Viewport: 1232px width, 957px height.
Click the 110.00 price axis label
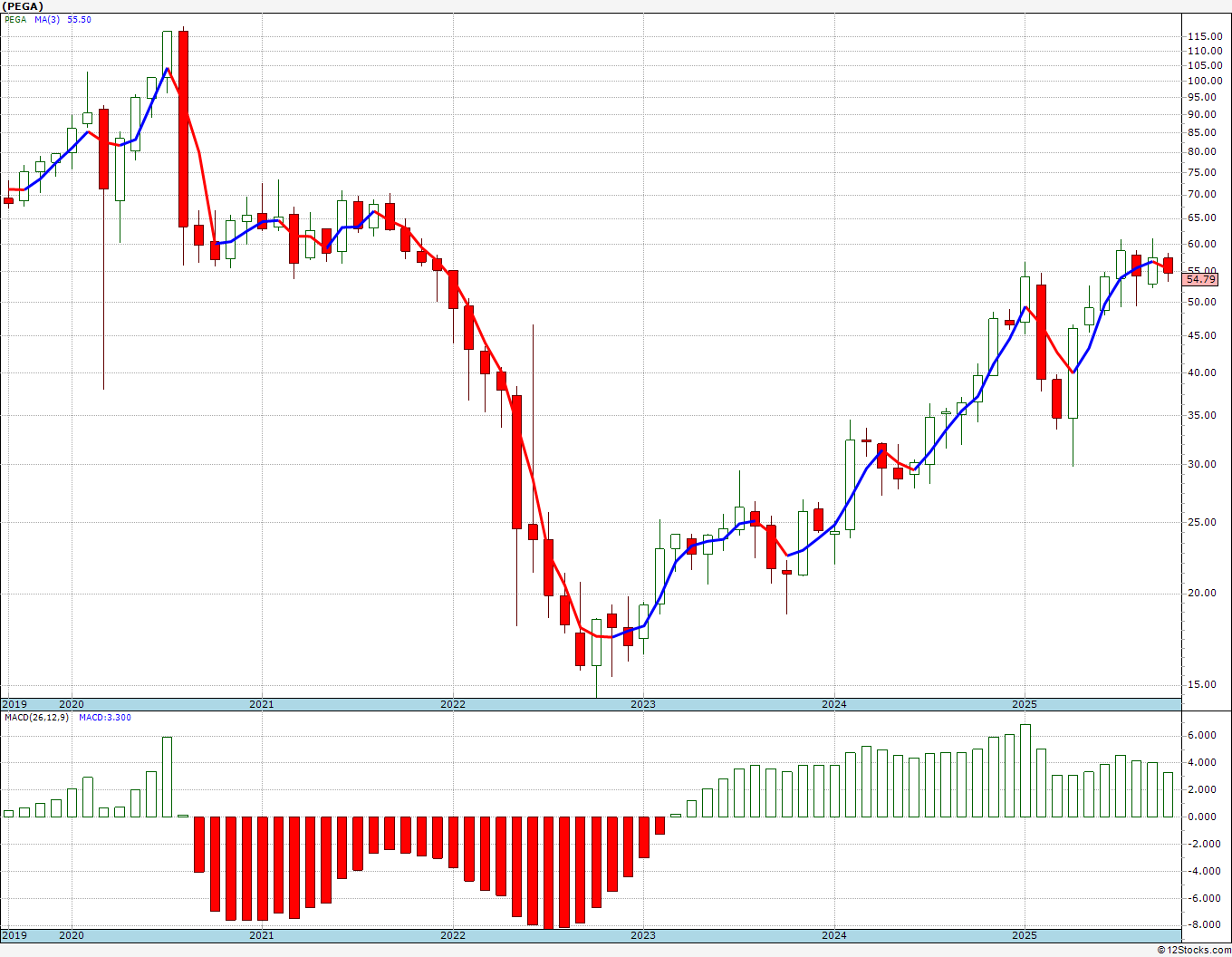1203,51
